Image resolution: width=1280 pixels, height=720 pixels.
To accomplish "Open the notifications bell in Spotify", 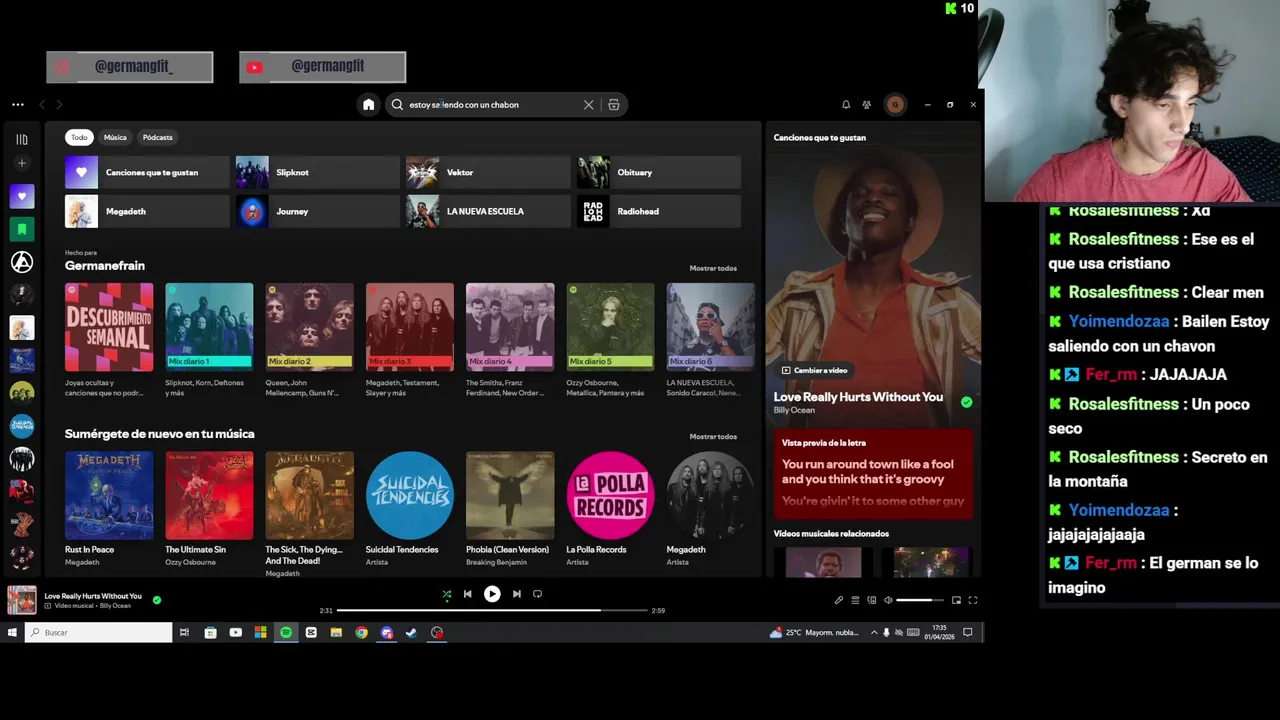I will click(846, 104).
